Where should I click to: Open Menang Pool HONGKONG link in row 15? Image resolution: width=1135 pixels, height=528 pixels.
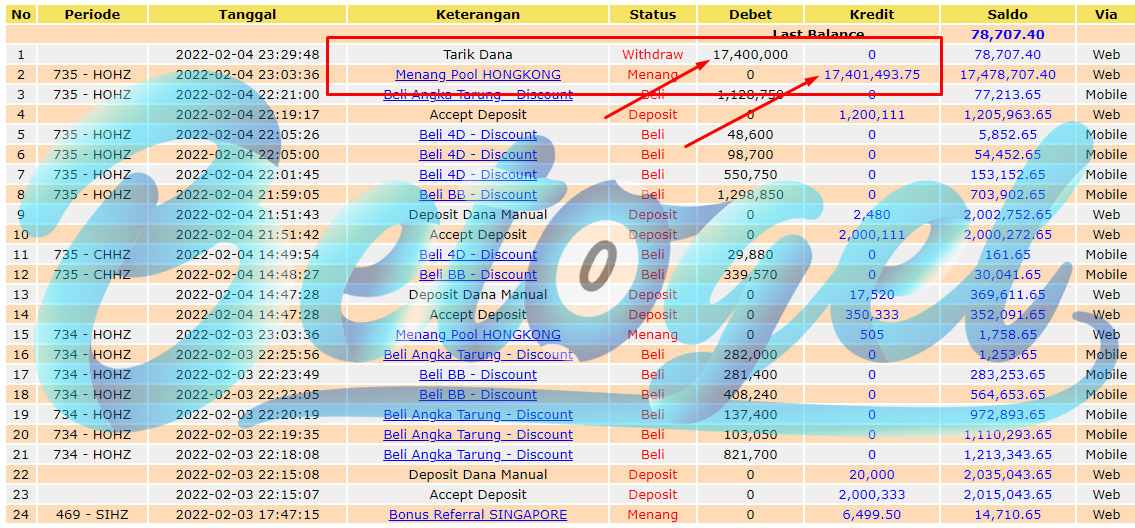click(x=478, y=335)
